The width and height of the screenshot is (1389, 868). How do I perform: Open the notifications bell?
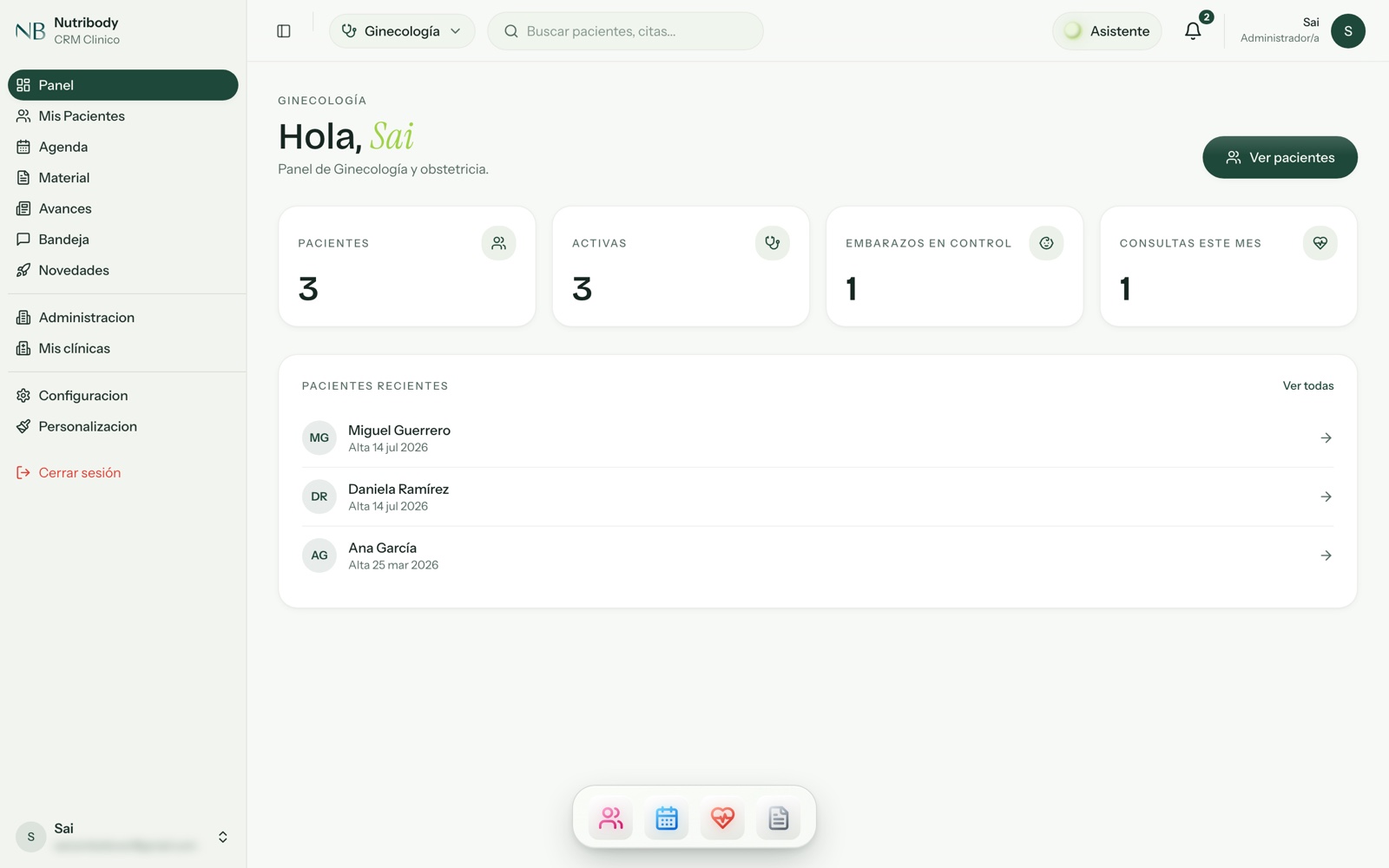[x=1193, y=31]
